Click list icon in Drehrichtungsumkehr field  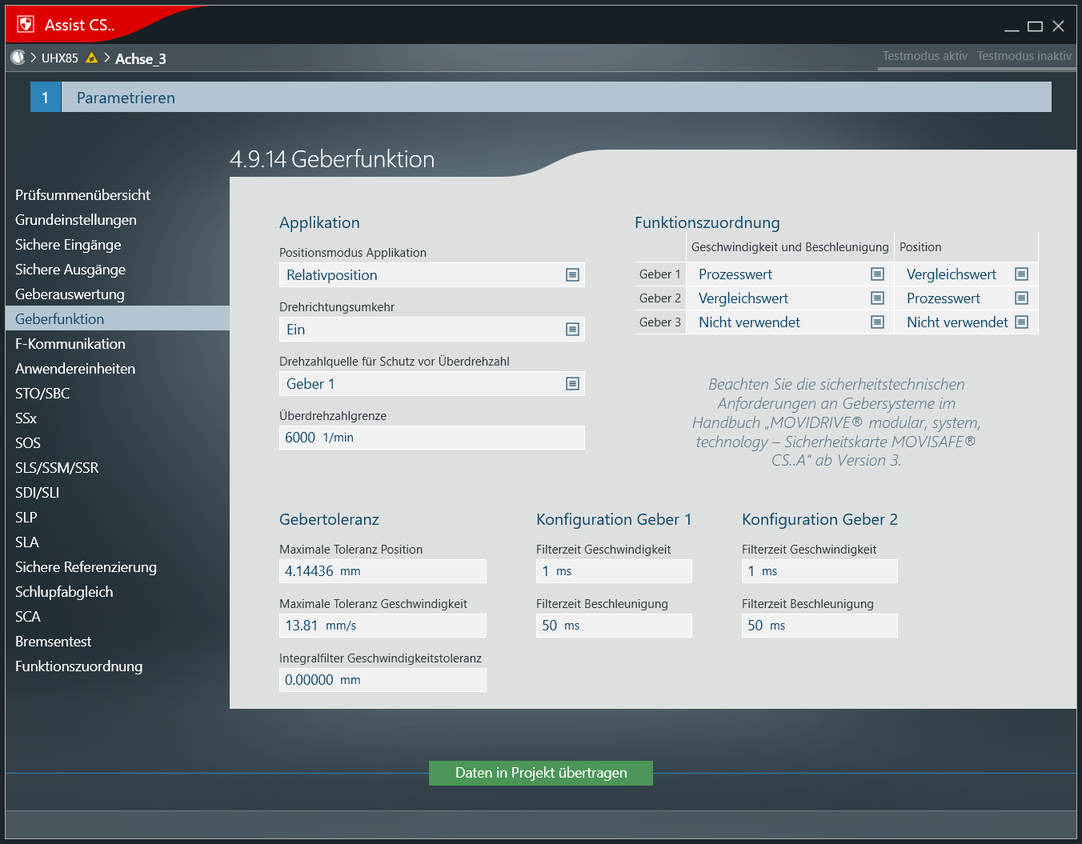[572, 329]
